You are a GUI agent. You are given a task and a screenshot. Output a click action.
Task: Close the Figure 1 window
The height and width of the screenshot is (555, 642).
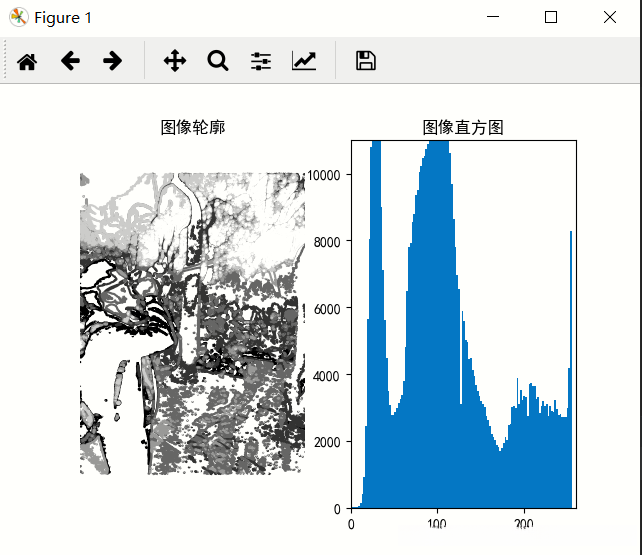tap(610, 17)
